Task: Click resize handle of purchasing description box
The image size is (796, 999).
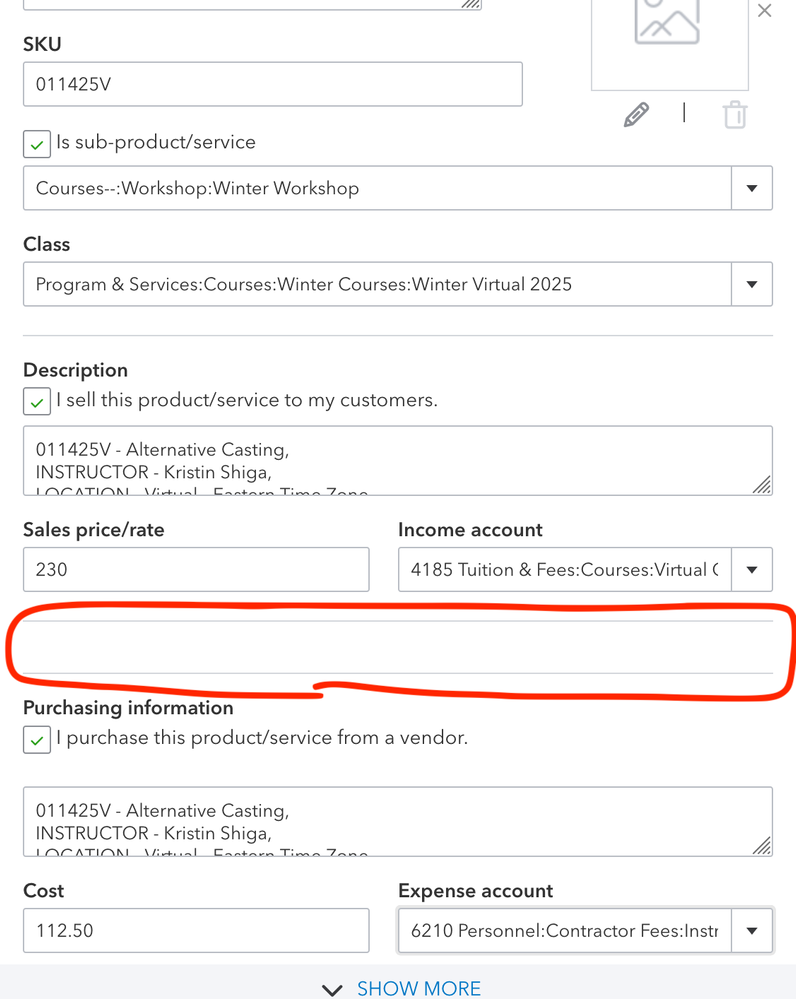Action: [762, 846]
